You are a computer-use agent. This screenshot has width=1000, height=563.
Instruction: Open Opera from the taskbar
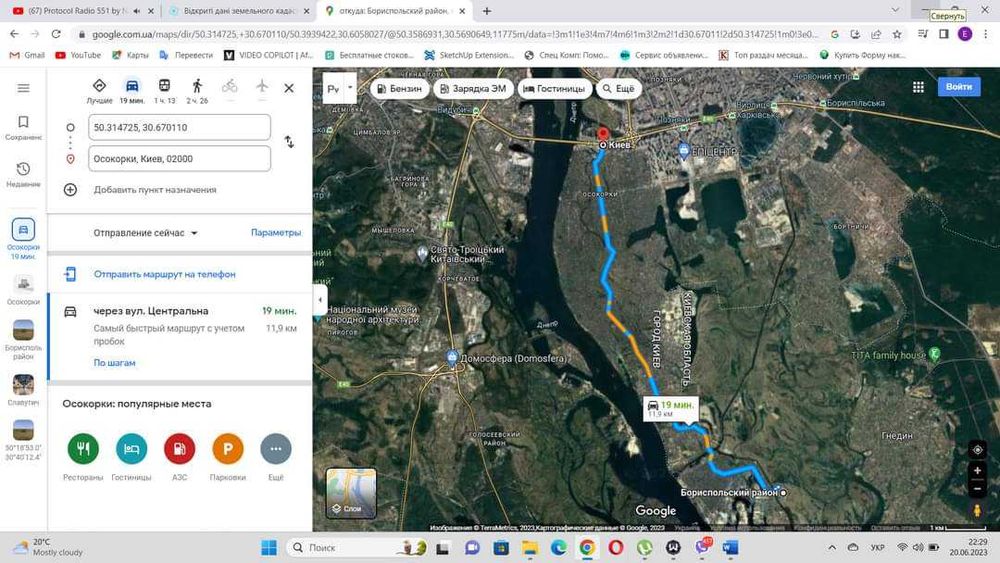615,548
